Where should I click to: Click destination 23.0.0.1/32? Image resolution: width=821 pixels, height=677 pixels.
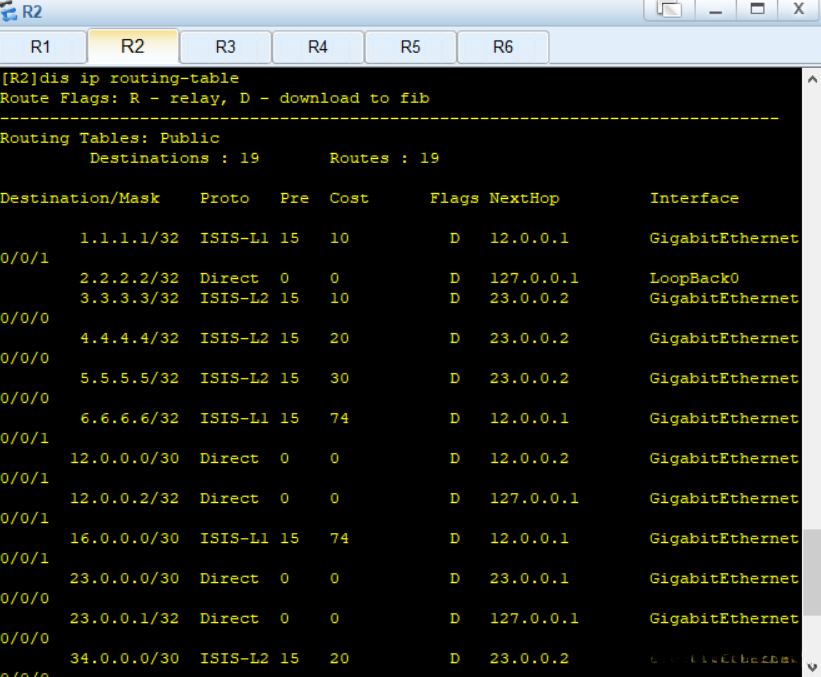(125, 619)
